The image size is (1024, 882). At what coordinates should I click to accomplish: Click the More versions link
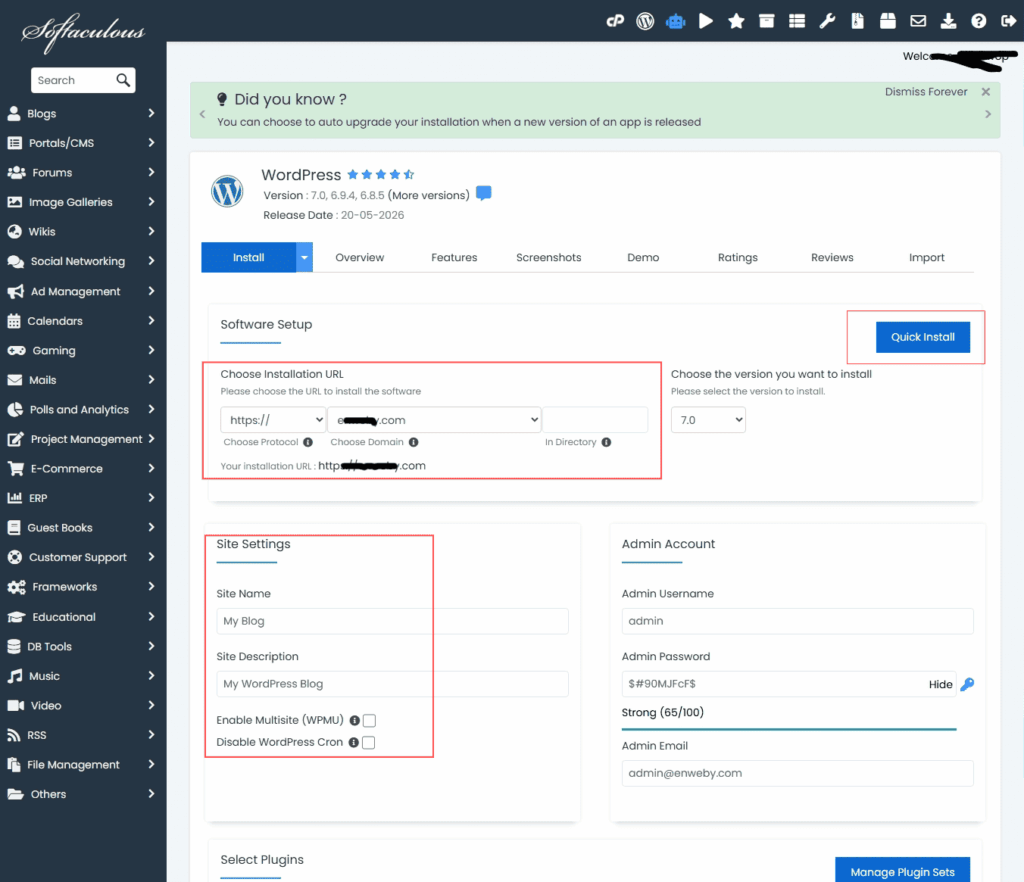point(428,195)
